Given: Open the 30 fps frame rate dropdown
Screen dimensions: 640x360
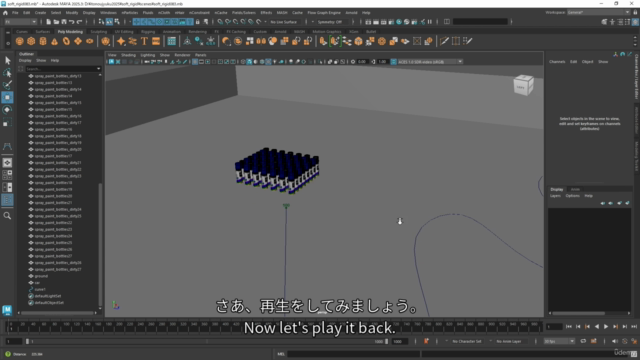Looking at the screenshot, I should (559, 341).
